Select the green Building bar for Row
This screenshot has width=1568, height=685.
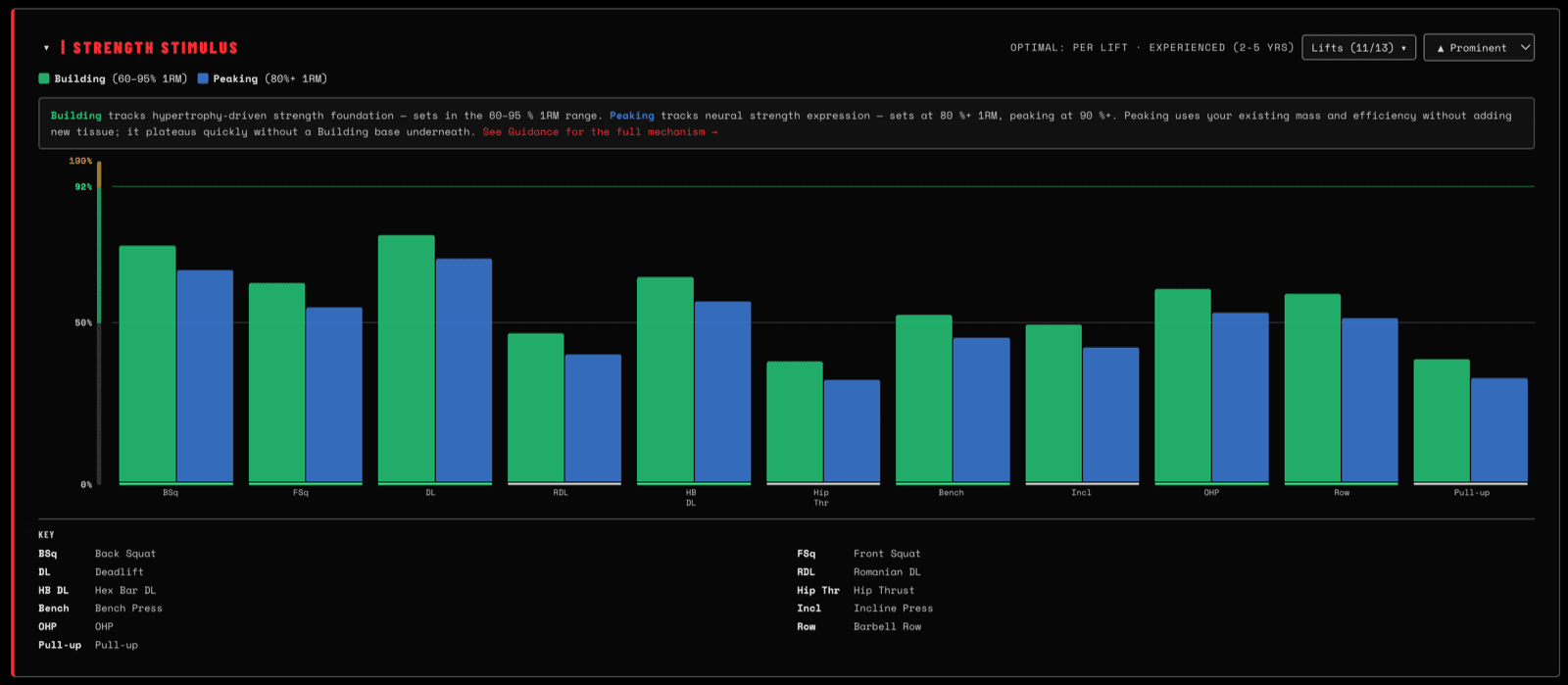click(1312, 388)
